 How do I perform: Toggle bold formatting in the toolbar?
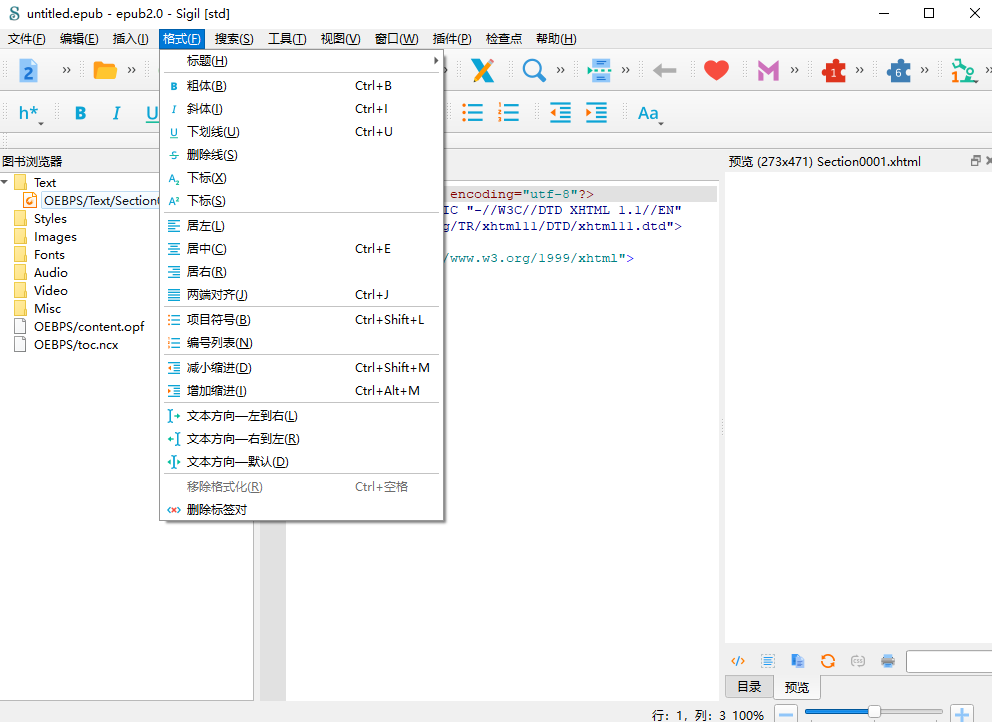tap(79, 113)
